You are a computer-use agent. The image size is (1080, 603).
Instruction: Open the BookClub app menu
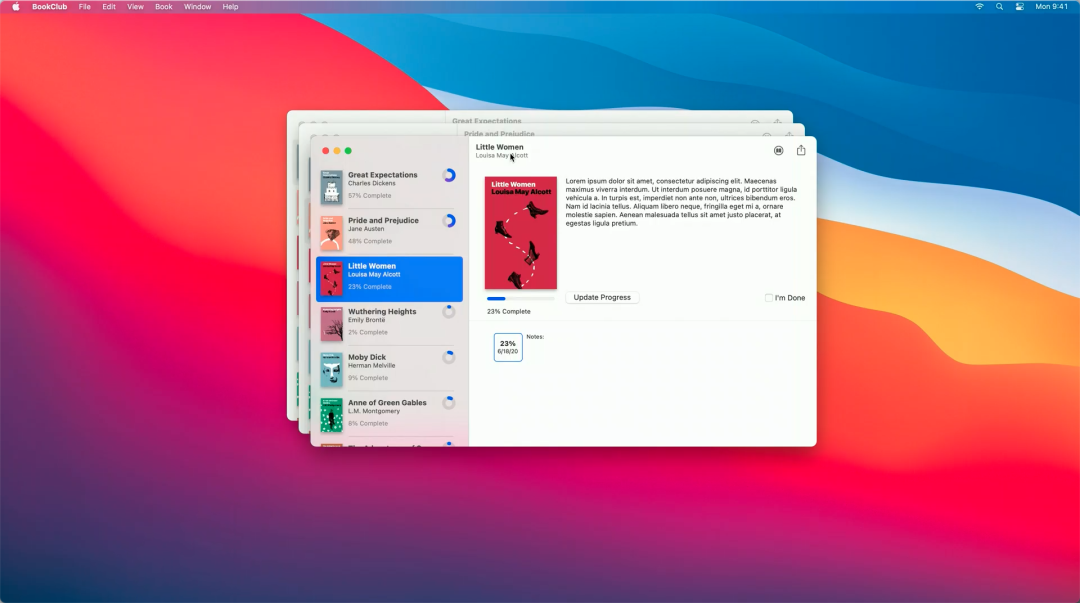coord(50,6)
